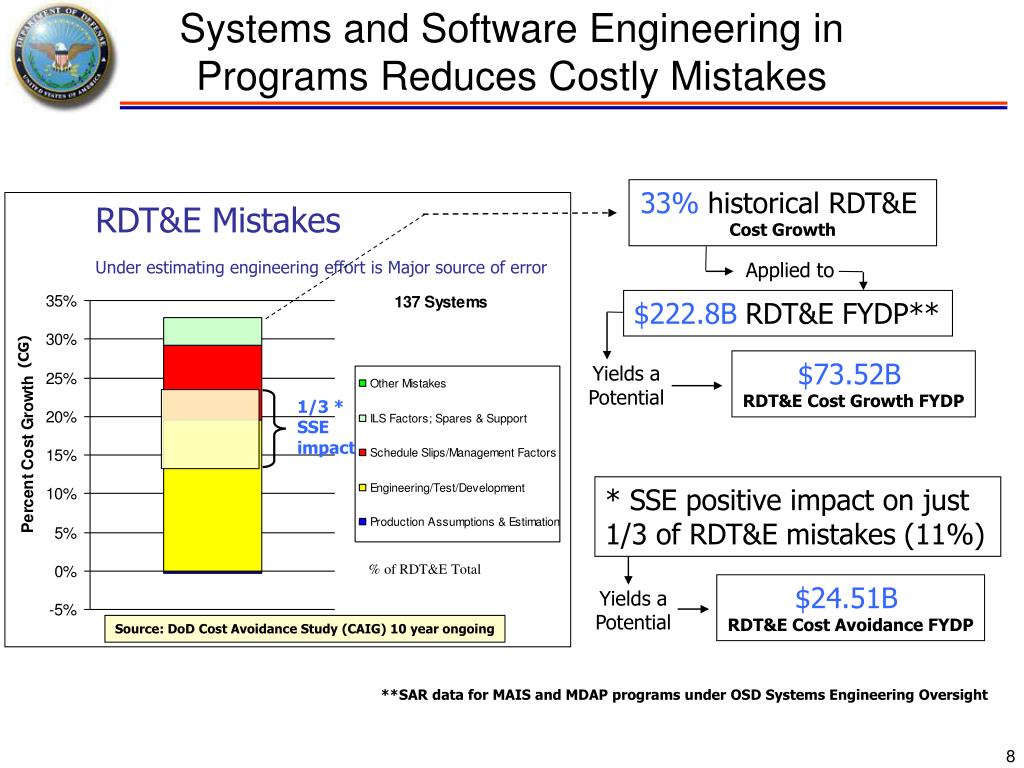Click the 'RDT&E Cost Avoidance FYDP' caption
Screen dimensions: 1024x768
point(850,626)
